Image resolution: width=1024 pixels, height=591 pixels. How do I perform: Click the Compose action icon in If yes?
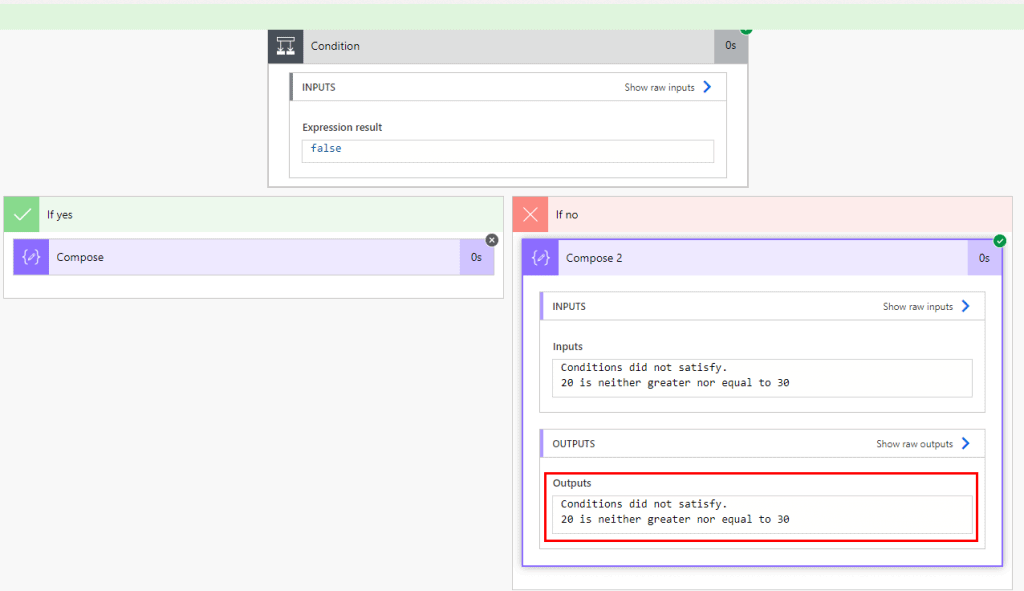(x=31, y=257)
